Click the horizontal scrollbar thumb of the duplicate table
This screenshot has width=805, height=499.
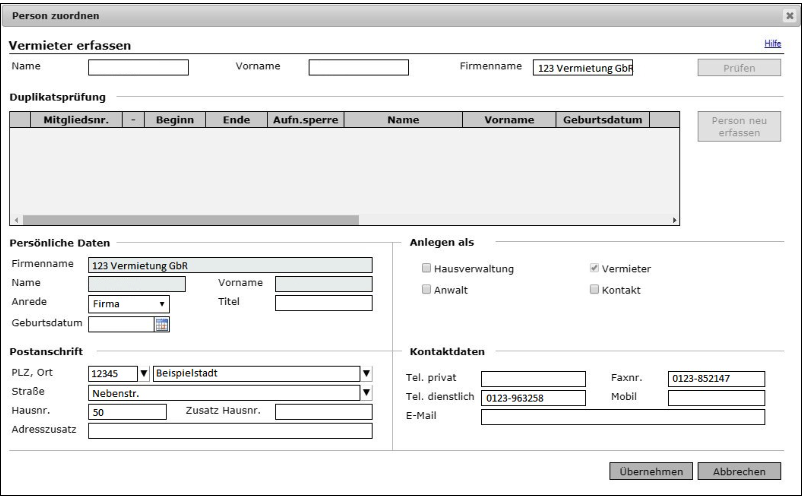191,220
